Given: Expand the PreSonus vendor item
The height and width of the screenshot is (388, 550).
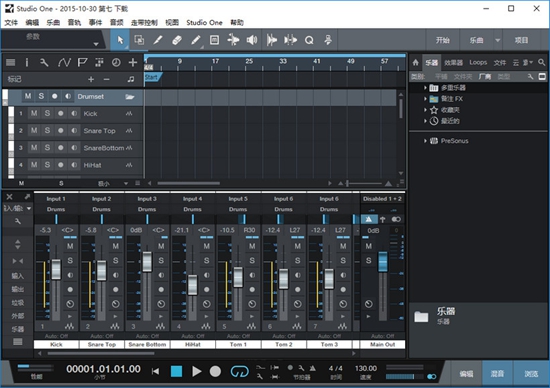Looking at the screenshot, I should point(425,141).
